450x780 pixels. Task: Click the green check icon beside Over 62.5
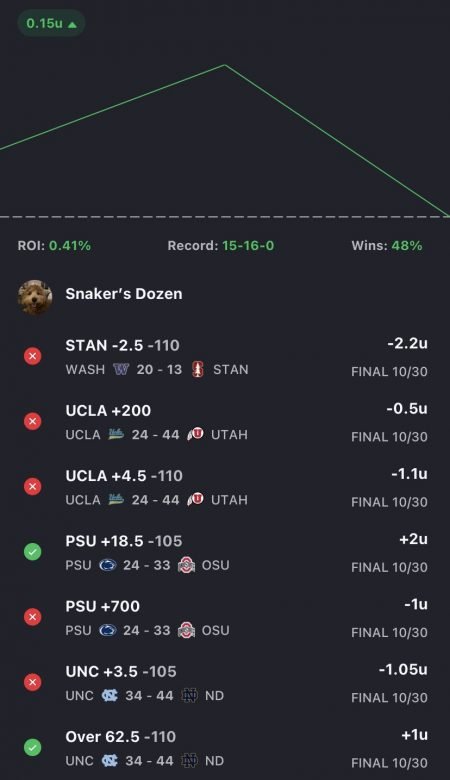[33, 747]
